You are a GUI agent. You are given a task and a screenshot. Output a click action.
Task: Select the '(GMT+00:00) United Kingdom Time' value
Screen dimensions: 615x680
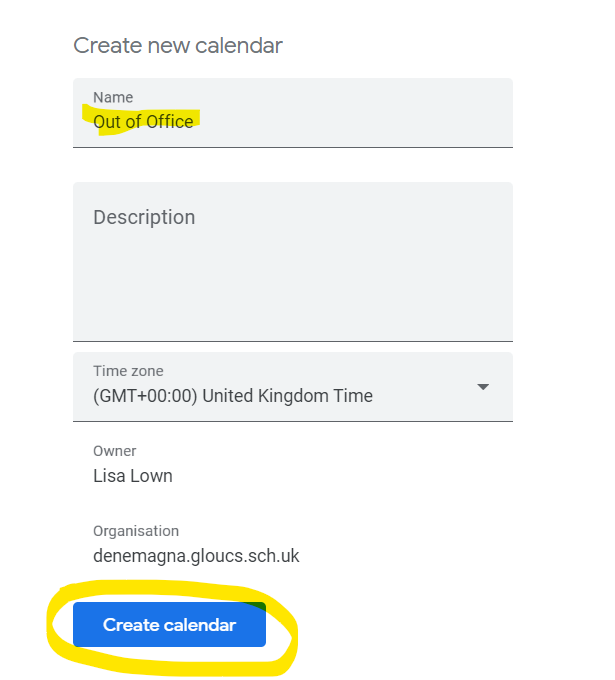(x=232, y=396)
